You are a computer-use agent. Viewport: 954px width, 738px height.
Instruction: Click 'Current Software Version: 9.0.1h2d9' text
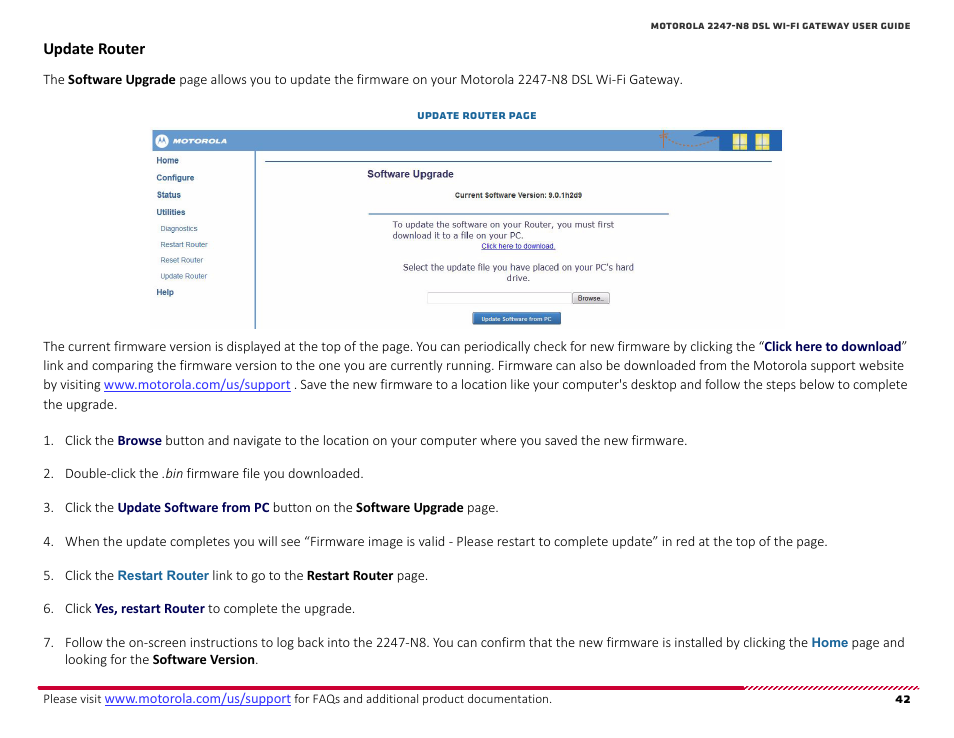click(518, 195)
